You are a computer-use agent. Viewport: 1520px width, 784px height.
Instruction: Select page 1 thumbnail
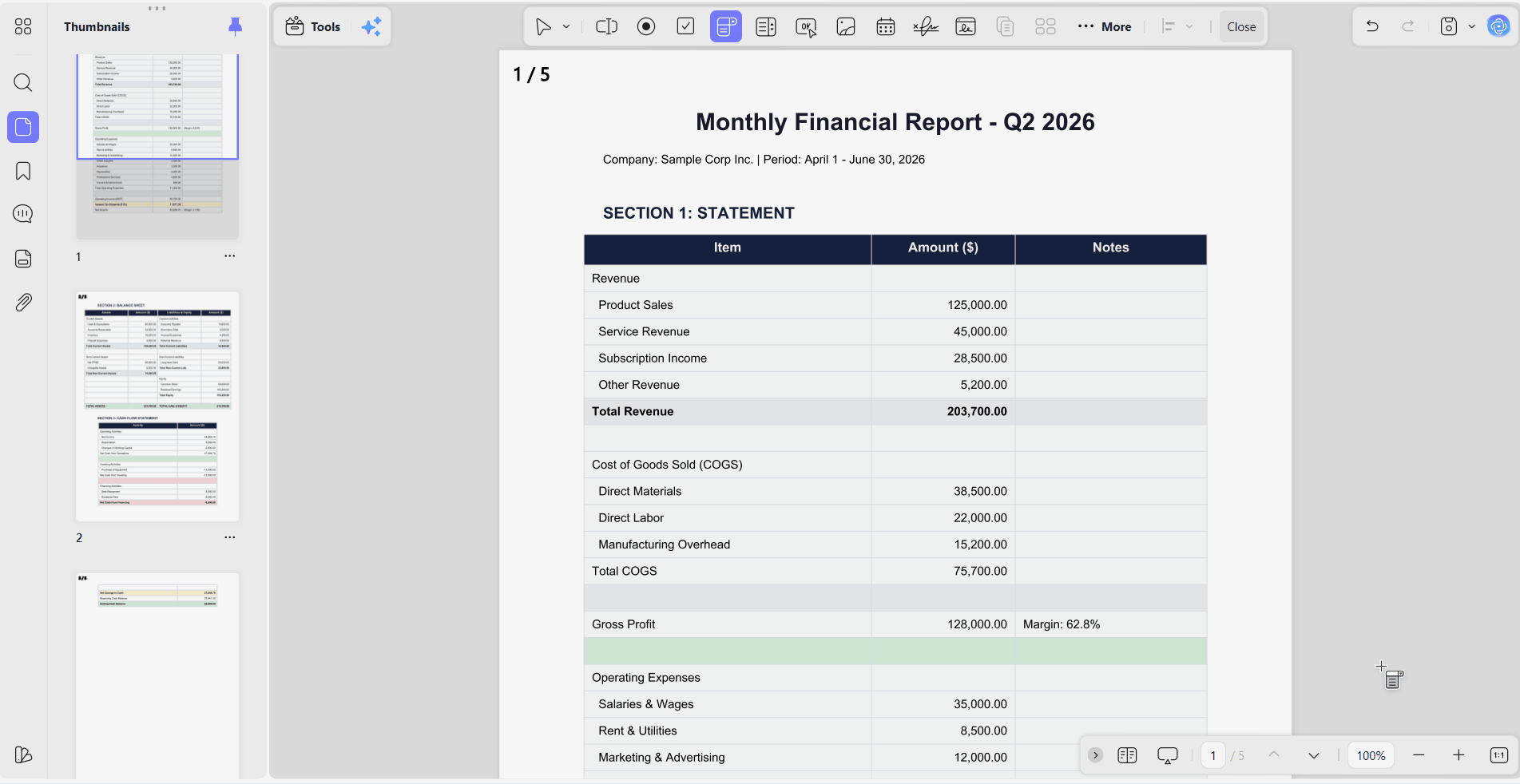click(x=157, y=147)
